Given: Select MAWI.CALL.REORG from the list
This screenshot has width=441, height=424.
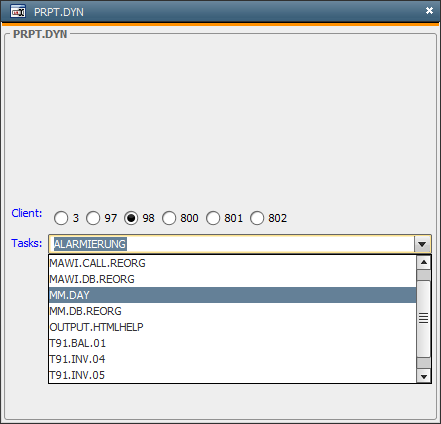Looking at the screenshot, I should click(232, 263).
